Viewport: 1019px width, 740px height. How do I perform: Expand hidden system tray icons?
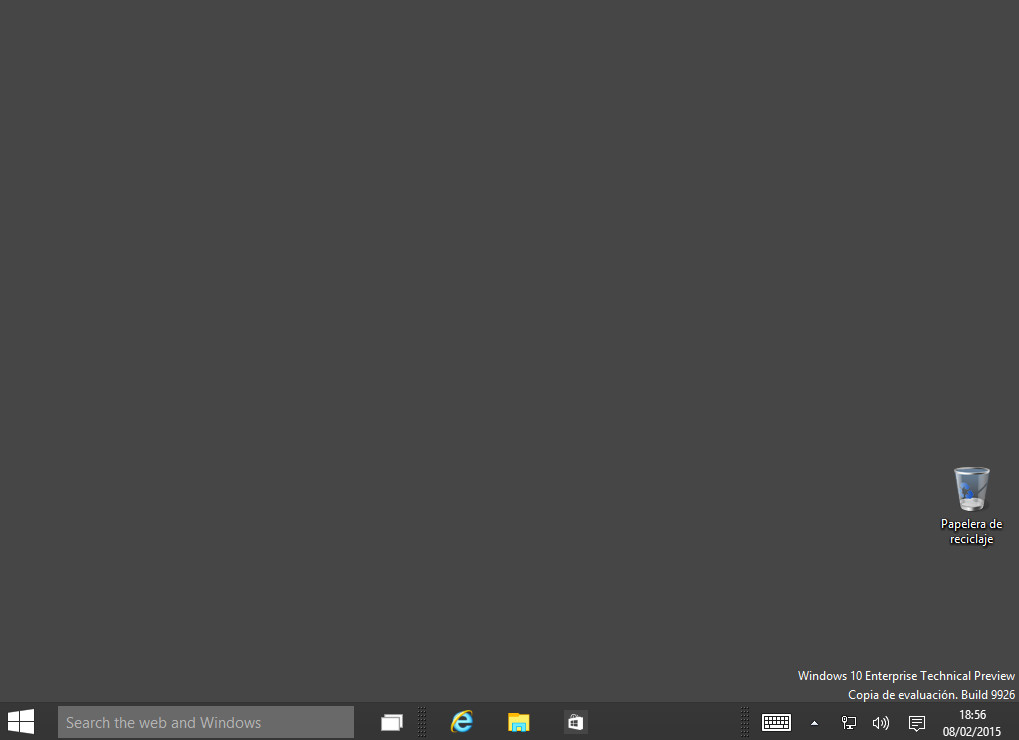click(813, 723)
